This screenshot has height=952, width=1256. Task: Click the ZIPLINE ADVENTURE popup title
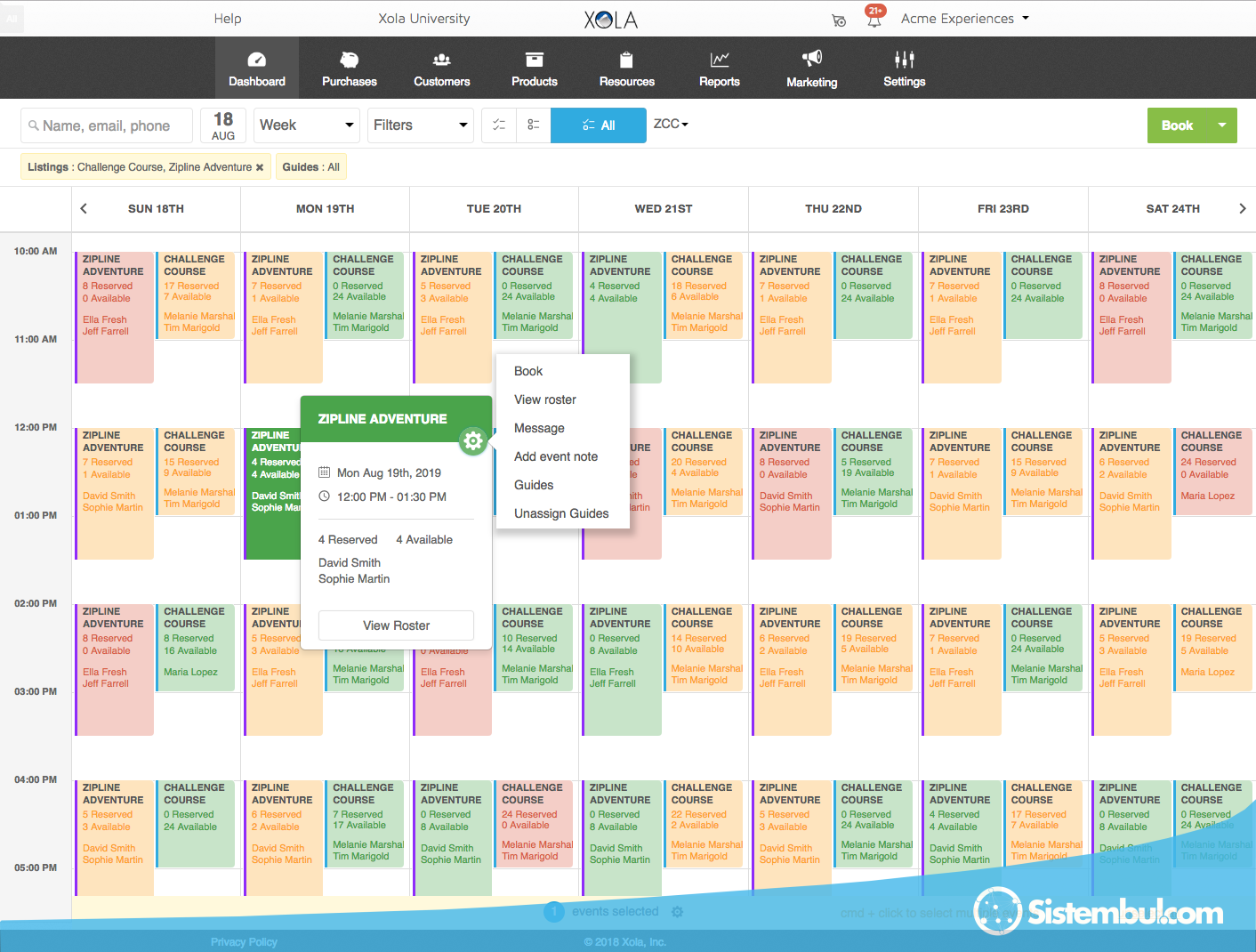tap(382, 419)
